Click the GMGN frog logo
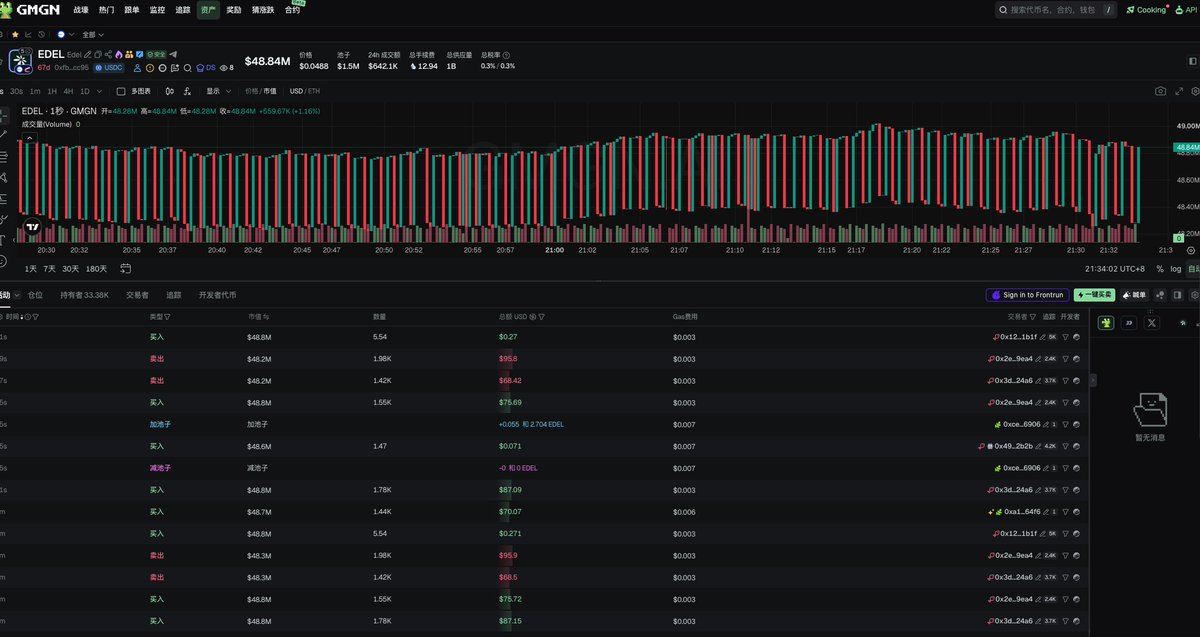 [x=8, y=9]
